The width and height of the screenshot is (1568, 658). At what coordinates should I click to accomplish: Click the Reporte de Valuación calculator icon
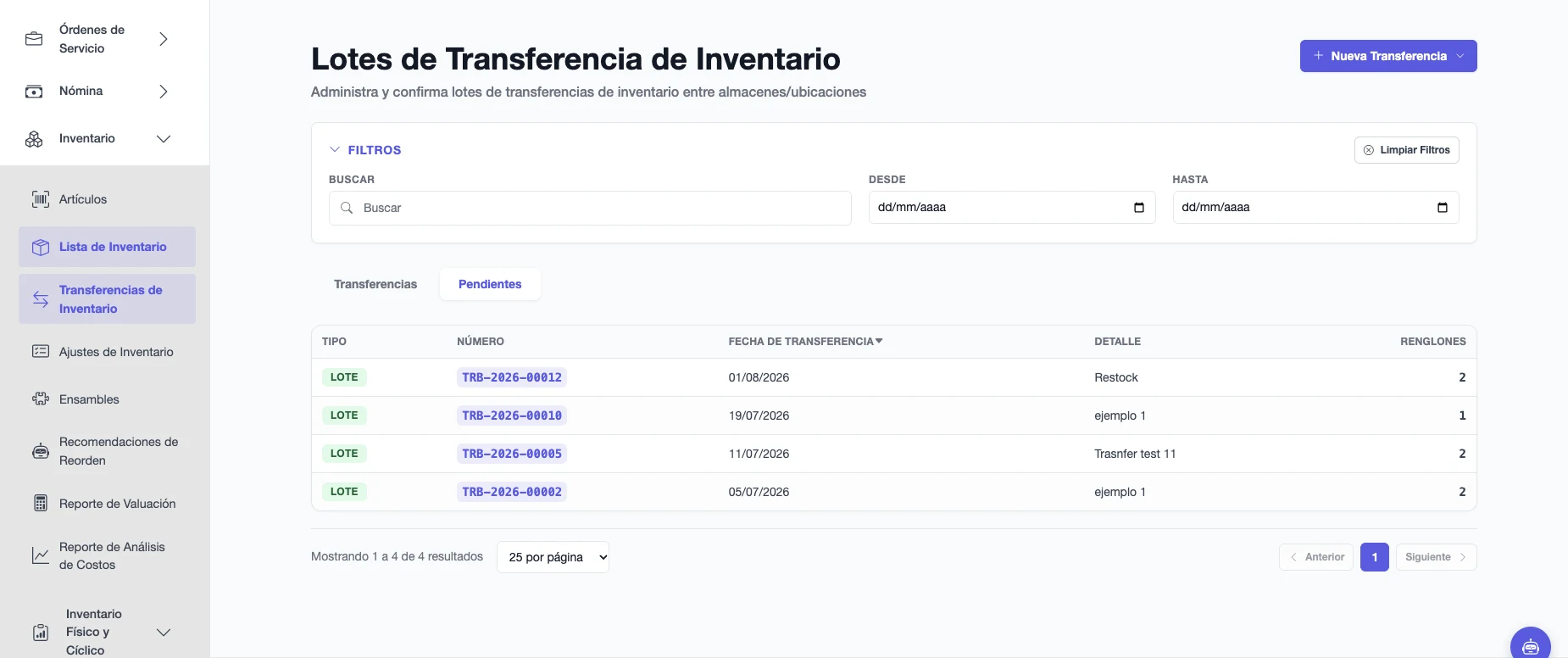coord(41,504)
